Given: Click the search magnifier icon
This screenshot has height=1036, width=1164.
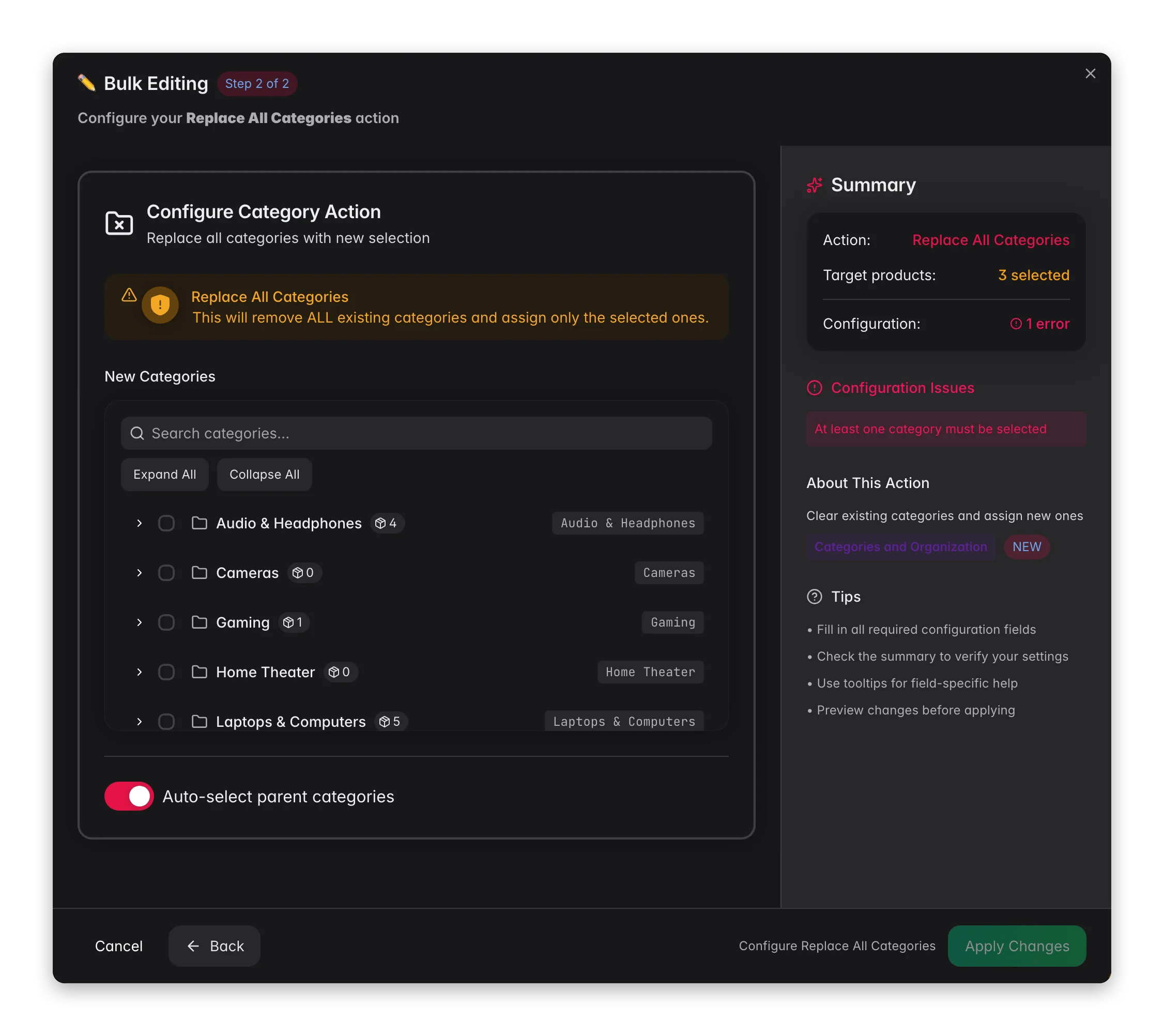Looking at the screenshot, I should click(x=137, y=433).
